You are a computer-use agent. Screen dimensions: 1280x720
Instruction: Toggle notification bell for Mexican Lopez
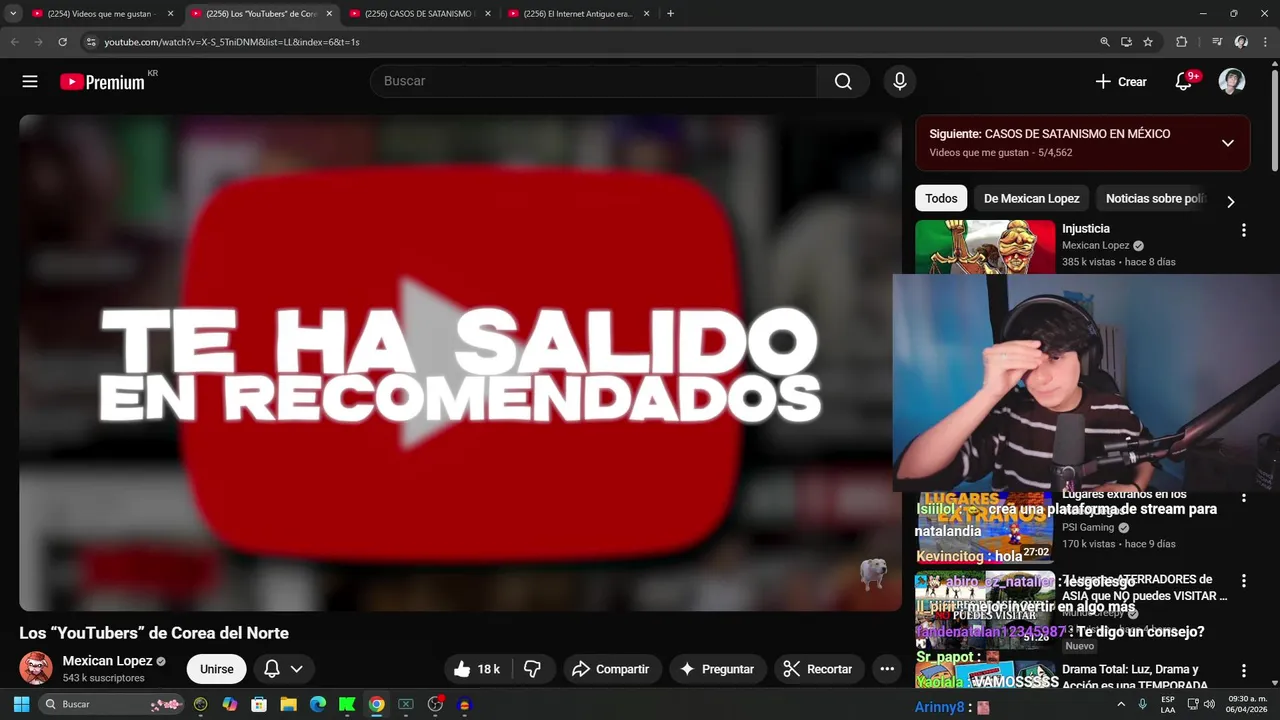click(272, 669)
